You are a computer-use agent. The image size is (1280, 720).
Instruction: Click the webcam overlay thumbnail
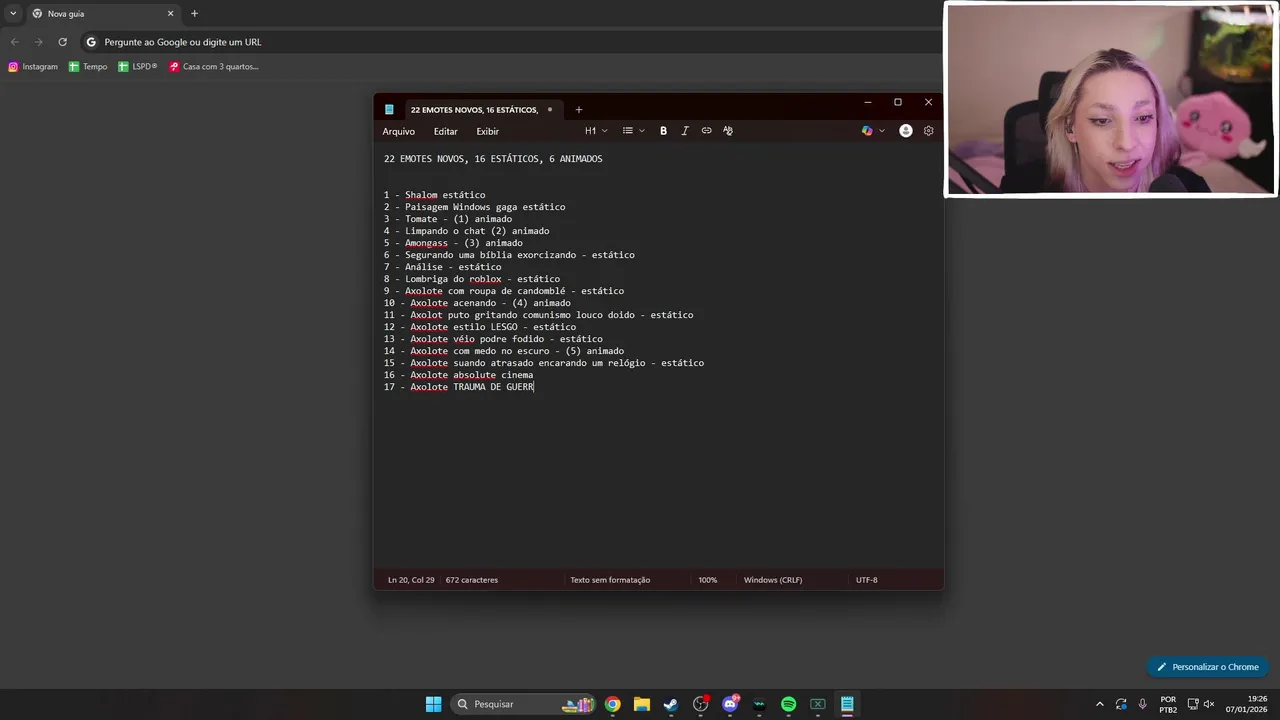point(1111,99)
